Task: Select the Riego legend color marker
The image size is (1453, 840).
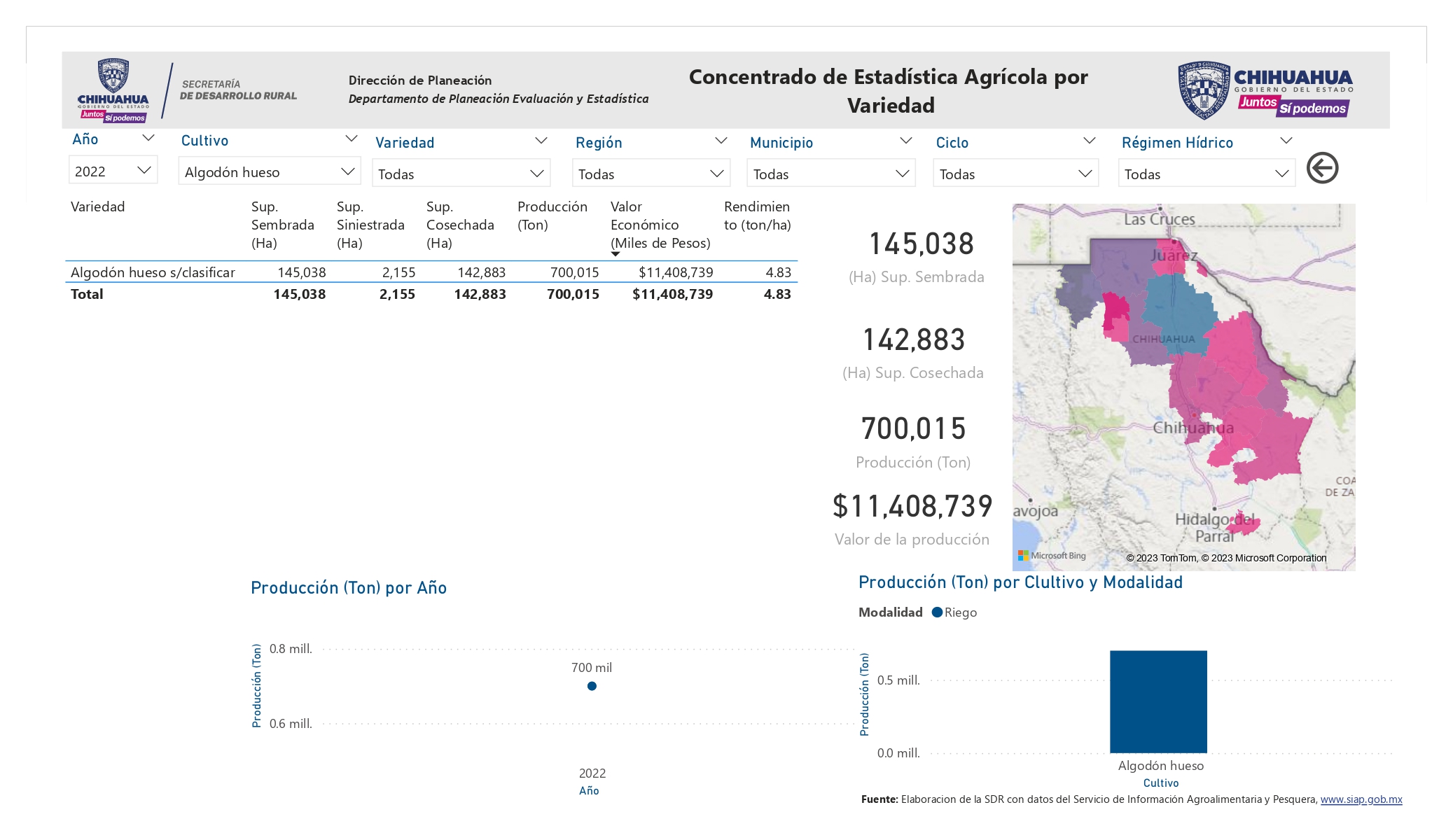Action: (937, 612)
